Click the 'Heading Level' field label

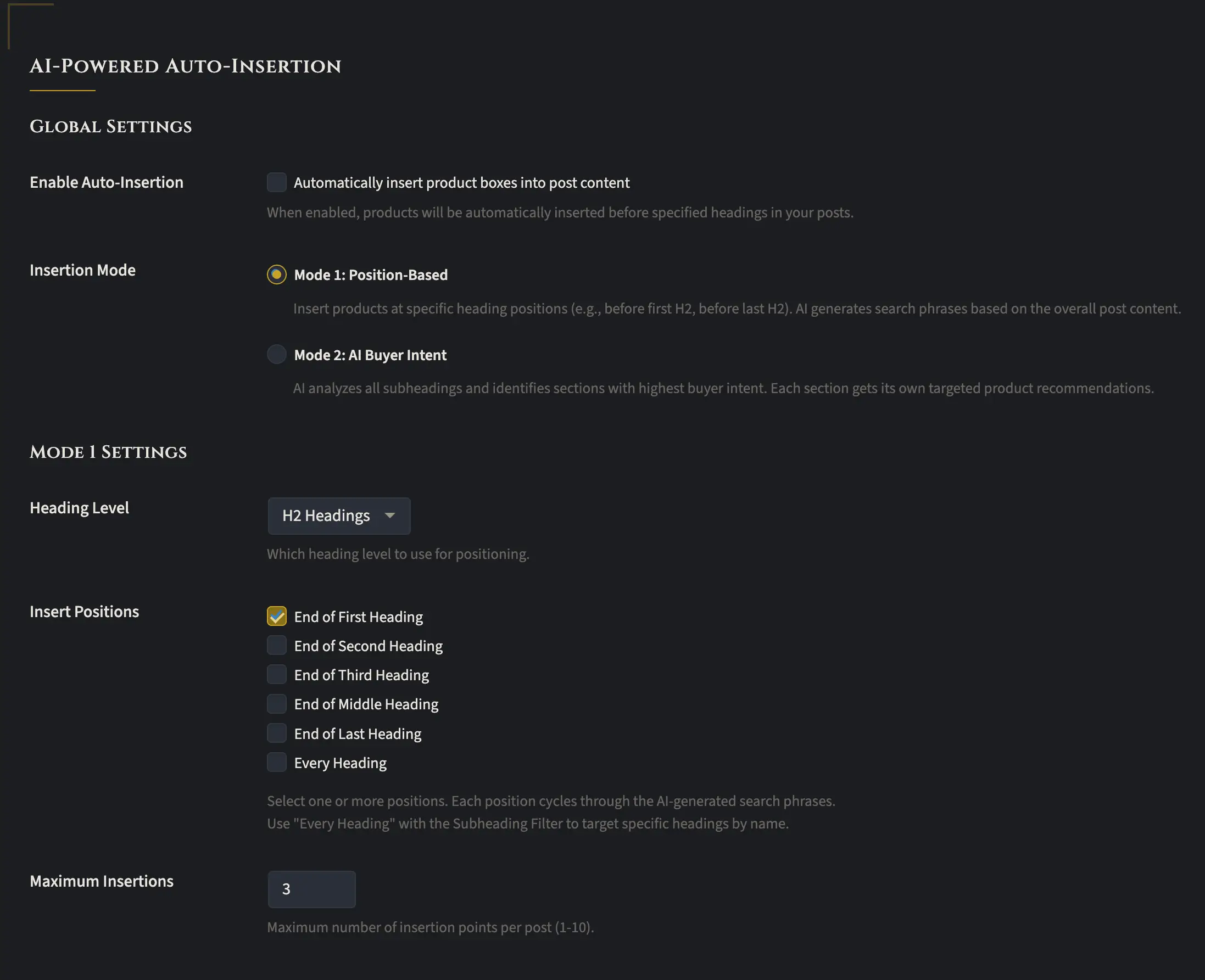coord(79,508)
